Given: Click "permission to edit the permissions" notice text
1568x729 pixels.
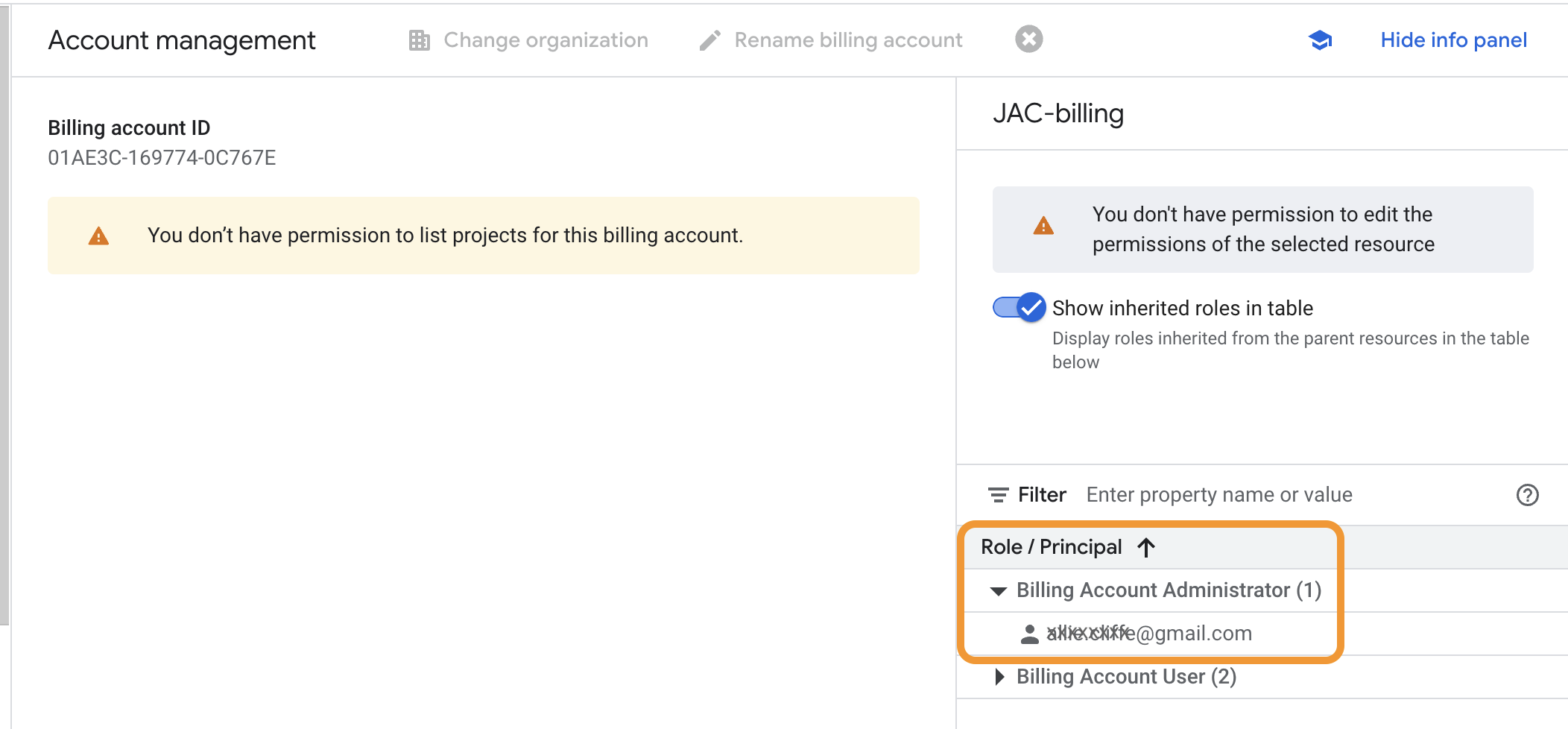Looking at the screenshot, I should point(1263,230).
